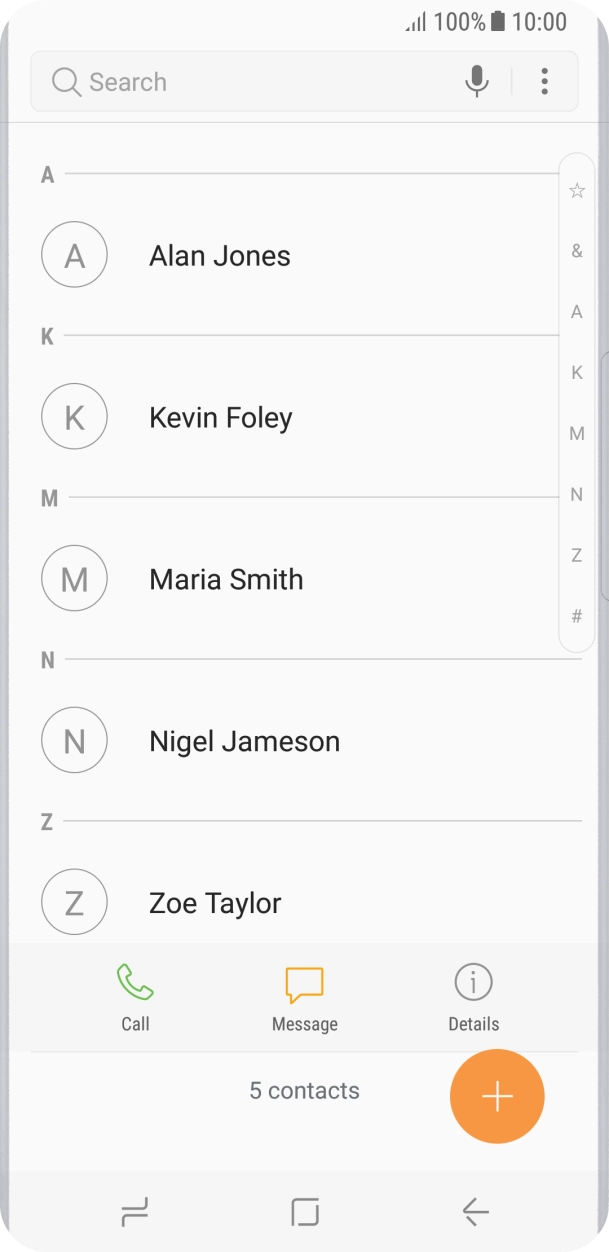The width and height of the screenshot is (609, 1252).
Task: Jump to letter Z in index scrollbar
Action: (577, 555)
